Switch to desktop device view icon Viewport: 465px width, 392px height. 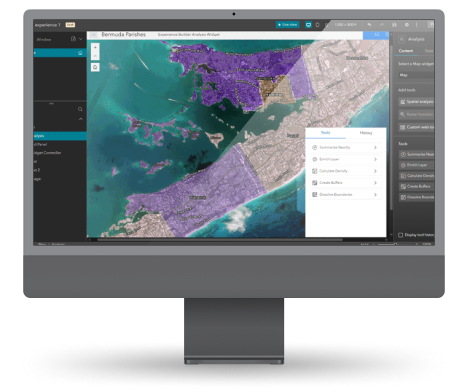[308, 25]
